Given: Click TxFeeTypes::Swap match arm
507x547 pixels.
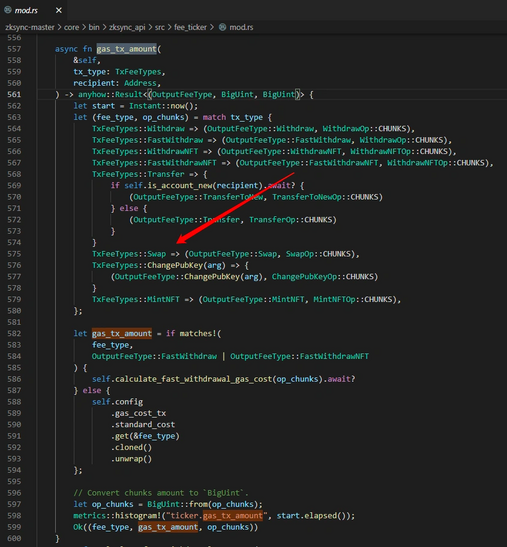Looking at the screenshot, I should point(129,254).
